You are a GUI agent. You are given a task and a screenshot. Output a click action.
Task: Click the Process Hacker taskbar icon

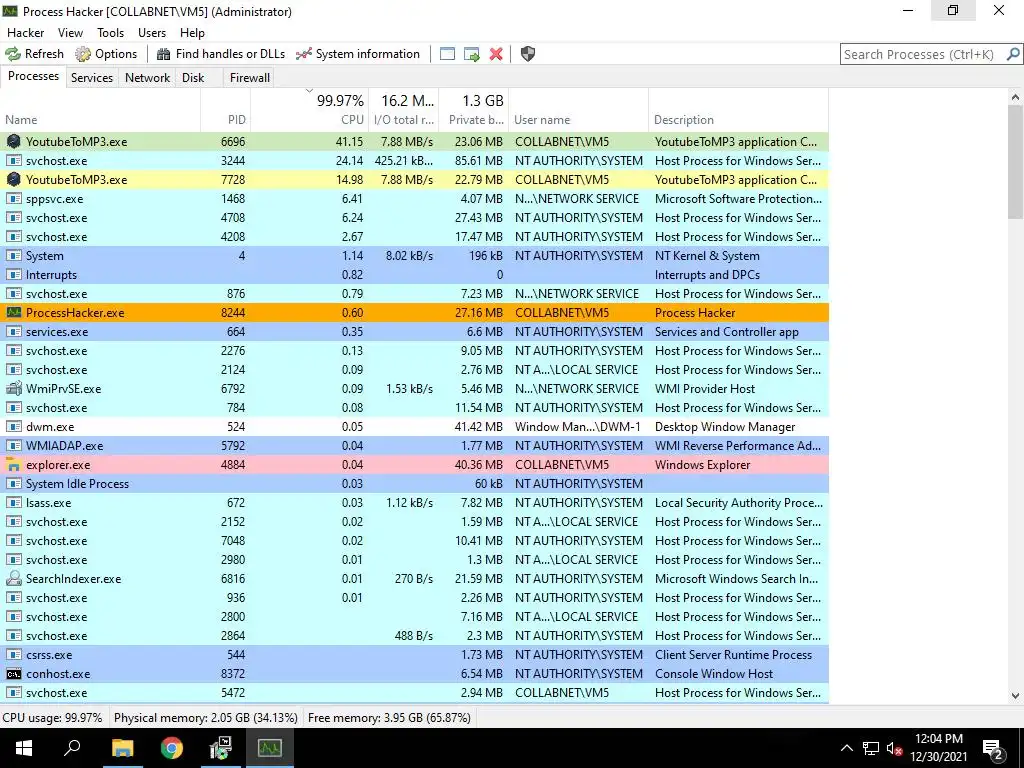coord(269,748)
